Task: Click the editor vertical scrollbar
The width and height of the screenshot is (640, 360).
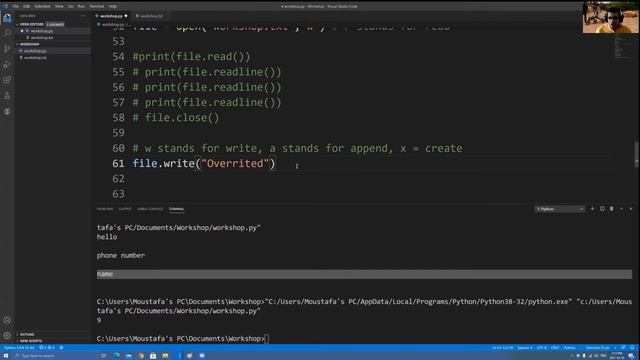Action: pos(637,153)
